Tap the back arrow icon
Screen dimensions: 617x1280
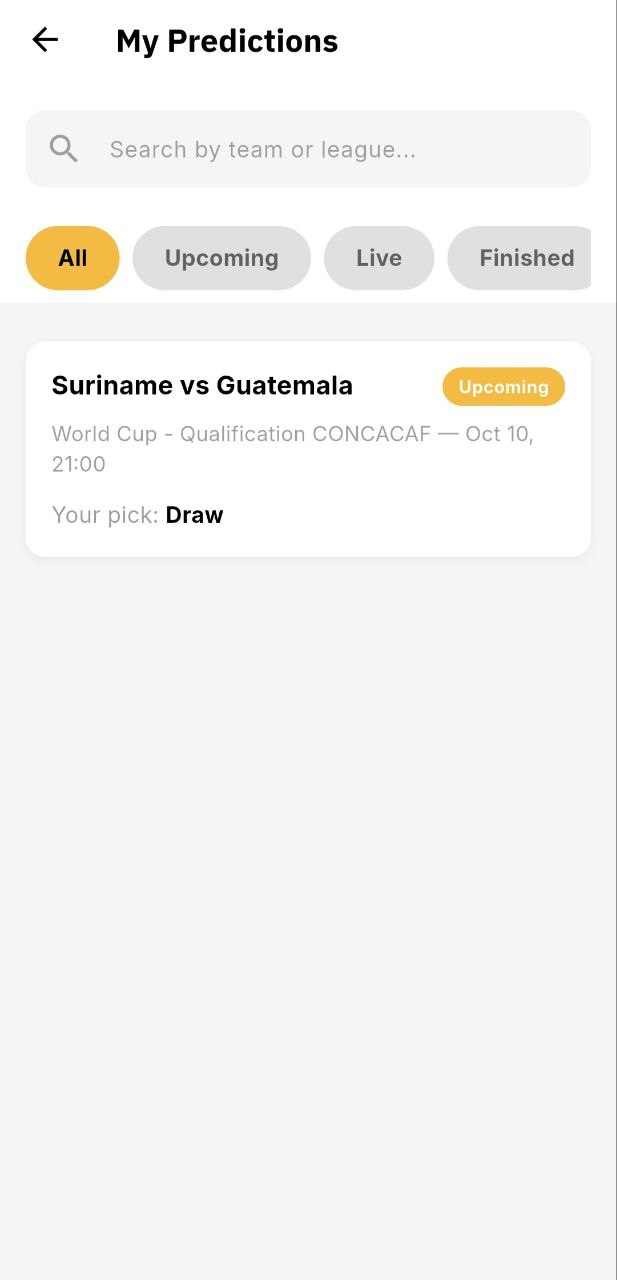coord(45,40)
